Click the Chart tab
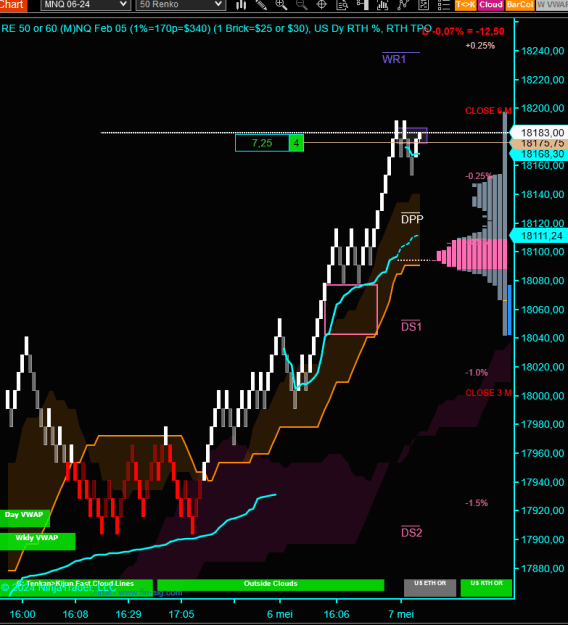 coord(13,5)
